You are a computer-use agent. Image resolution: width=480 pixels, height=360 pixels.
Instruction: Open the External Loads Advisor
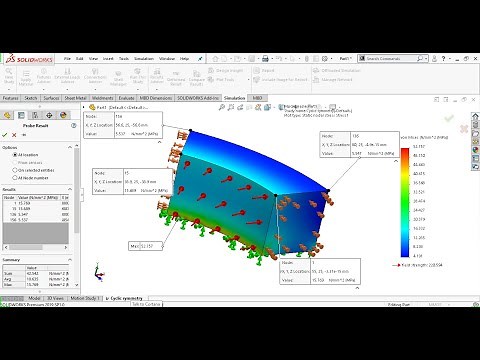(x=67, y=76)
